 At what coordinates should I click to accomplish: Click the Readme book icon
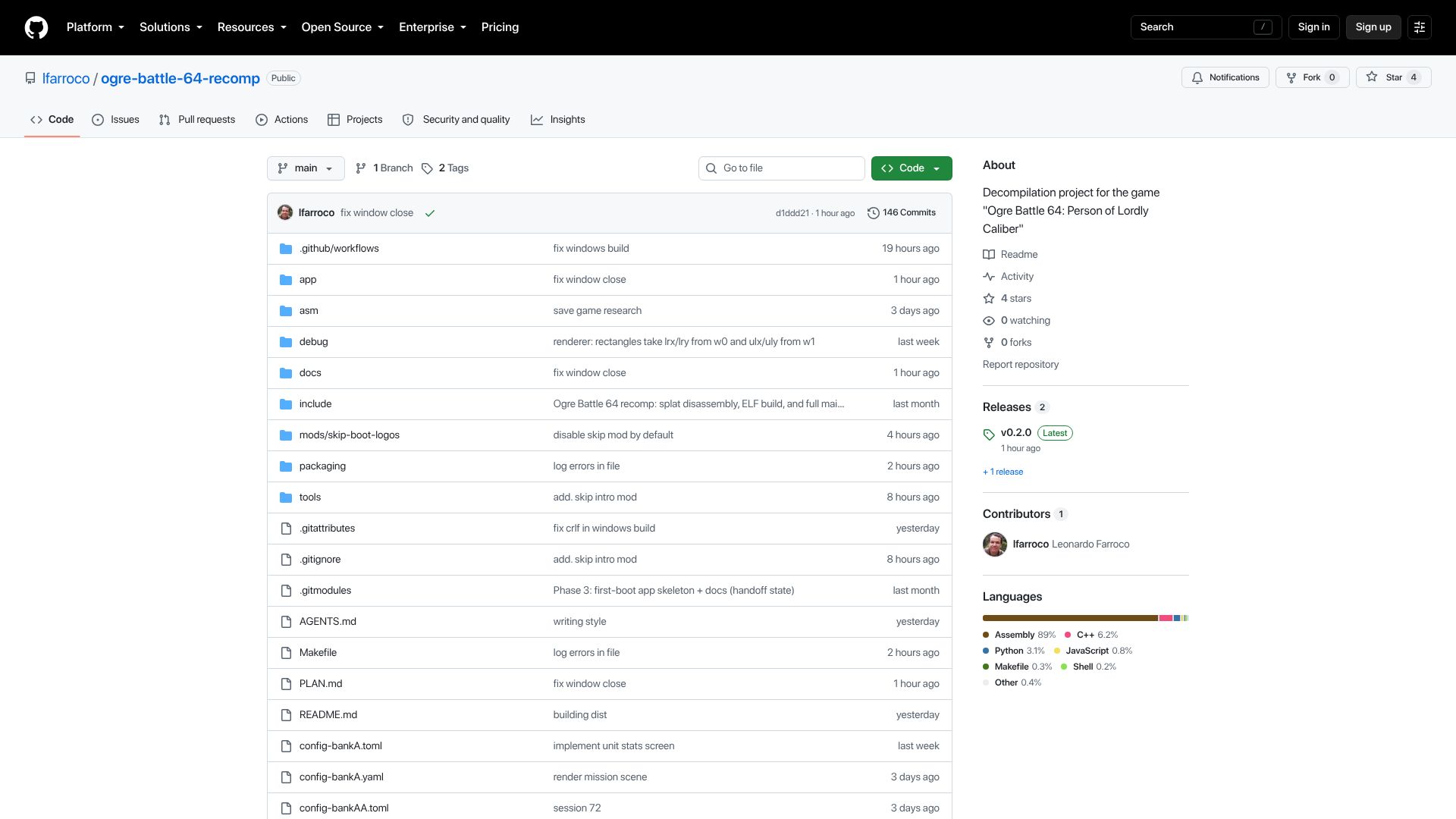pos(989,255)
